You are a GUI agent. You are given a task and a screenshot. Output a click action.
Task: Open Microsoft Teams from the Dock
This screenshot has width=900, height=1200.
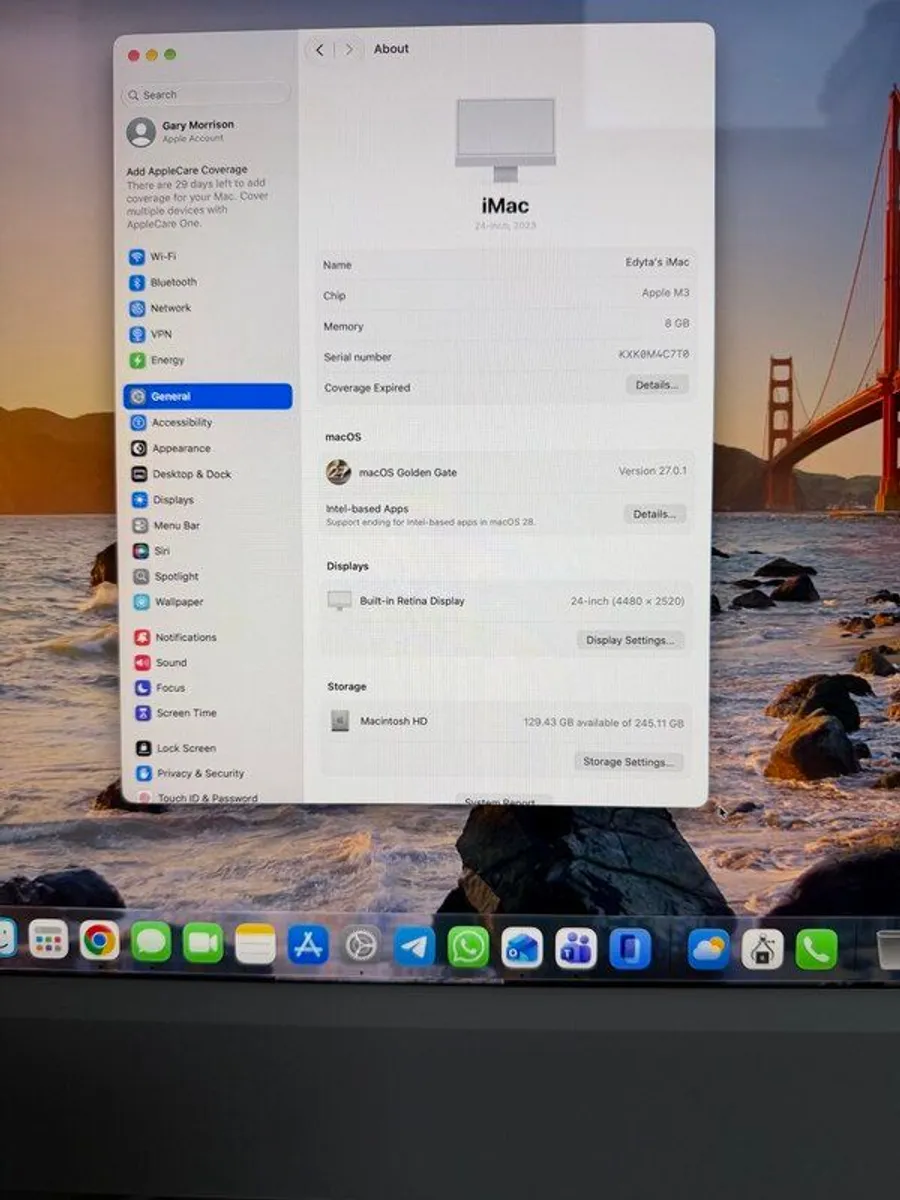tap(576, 948)
